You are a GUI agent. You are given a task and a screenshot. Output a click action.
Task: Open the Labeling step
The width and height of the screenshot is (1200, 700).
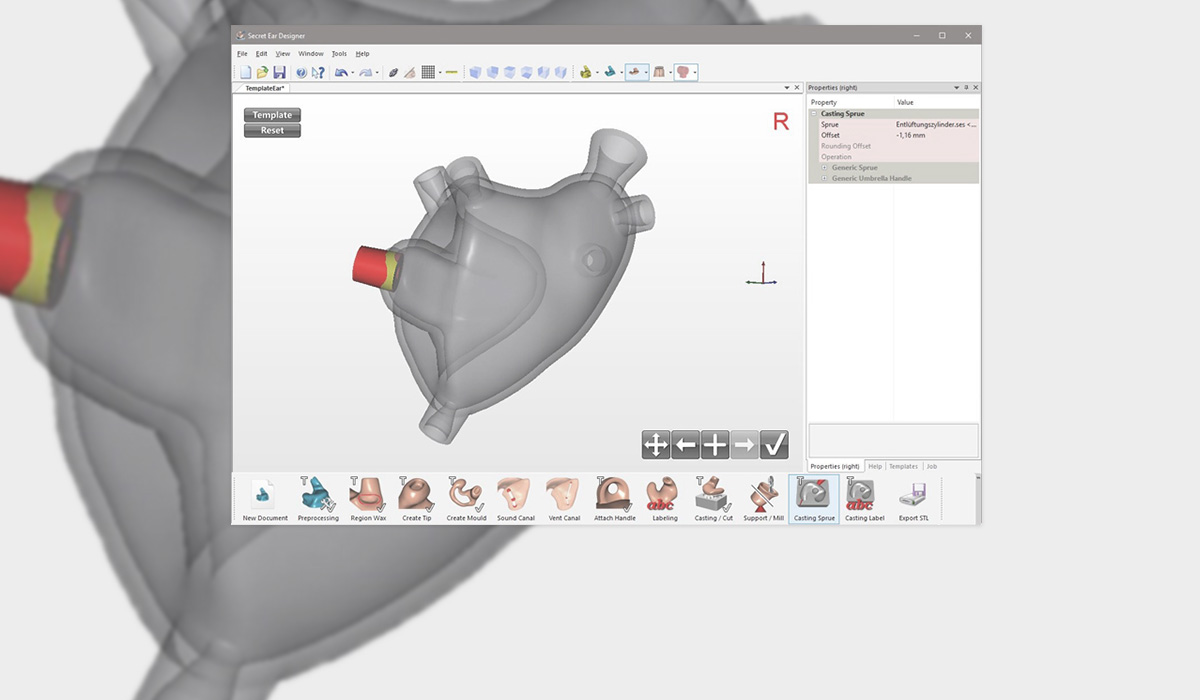[x=664, y=498]
